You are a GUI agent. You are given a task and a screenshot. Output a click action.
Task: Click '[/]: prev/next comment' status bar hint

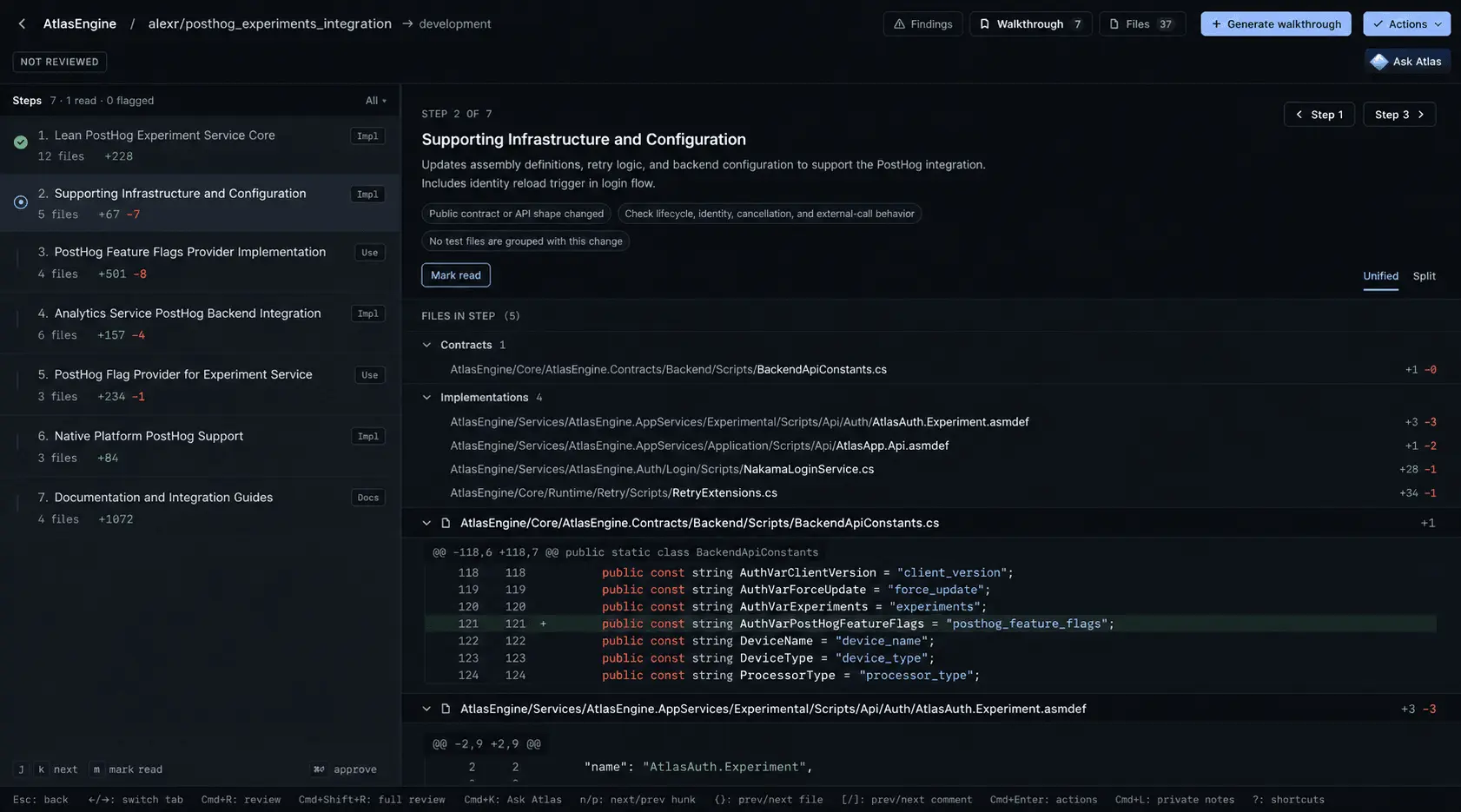click(x=906, y=800)
